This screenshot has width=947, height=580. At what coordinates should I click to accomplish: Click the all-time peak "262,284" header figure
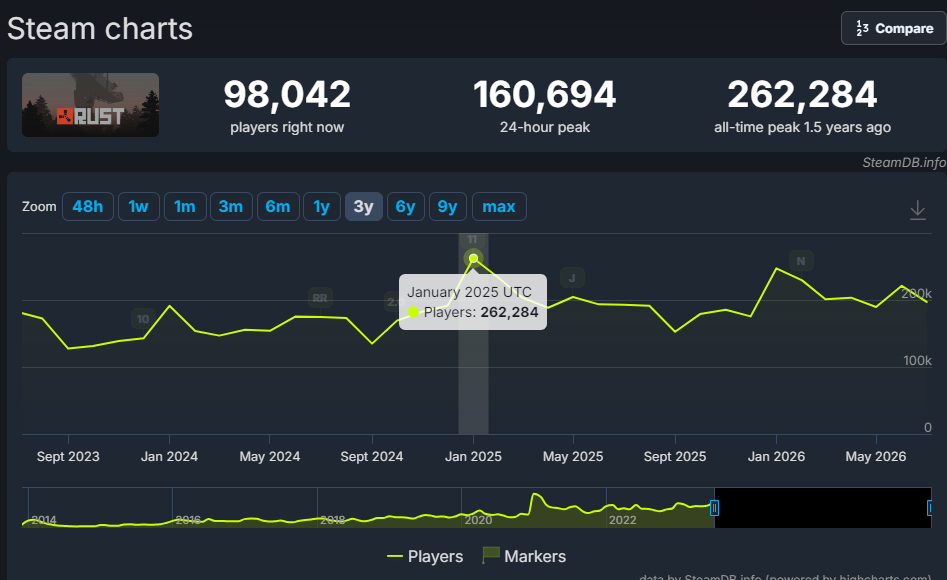coord(802,95)
